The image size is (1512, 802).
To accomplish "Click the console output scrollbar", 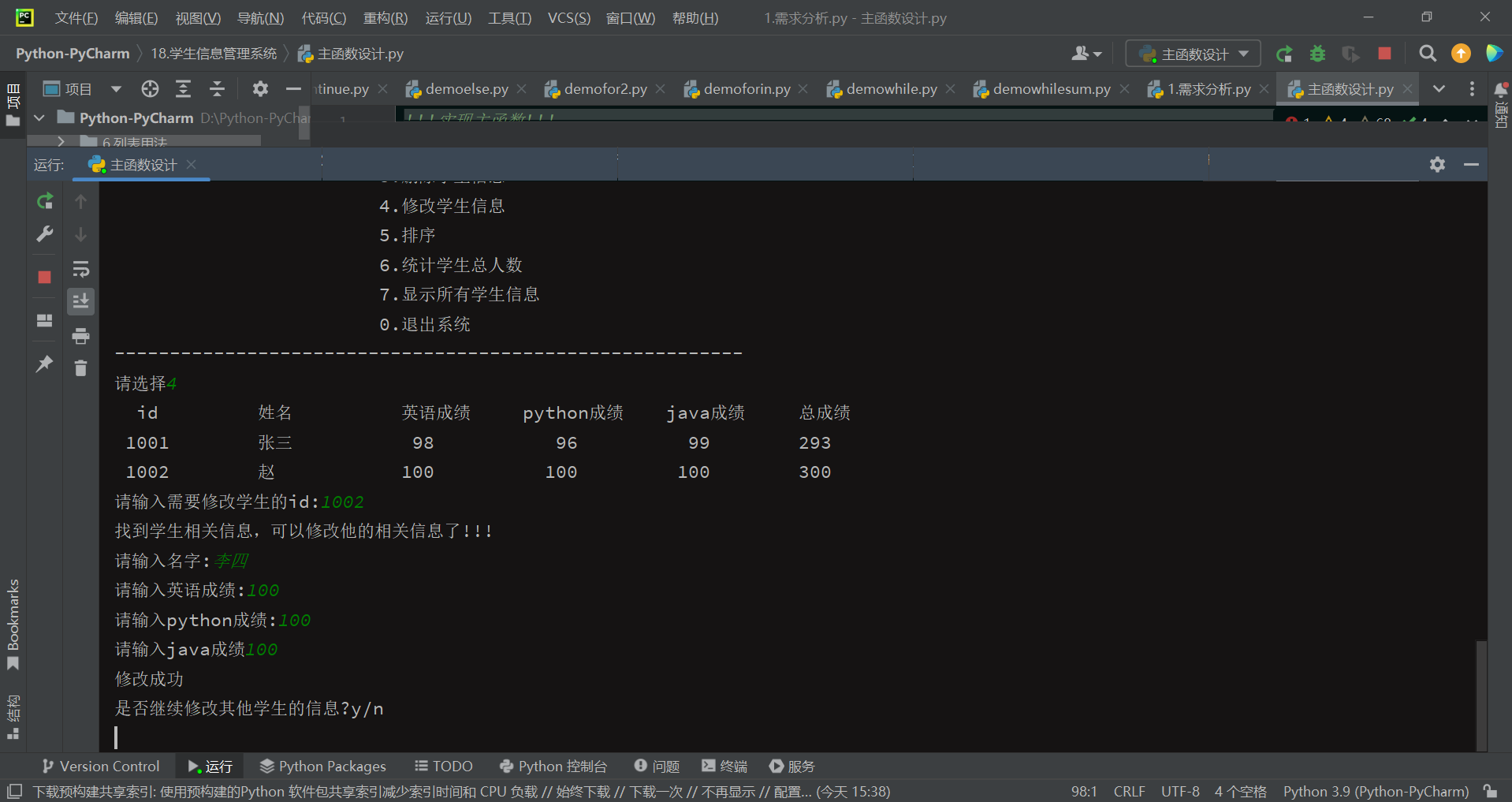I will pos(1480,694).
